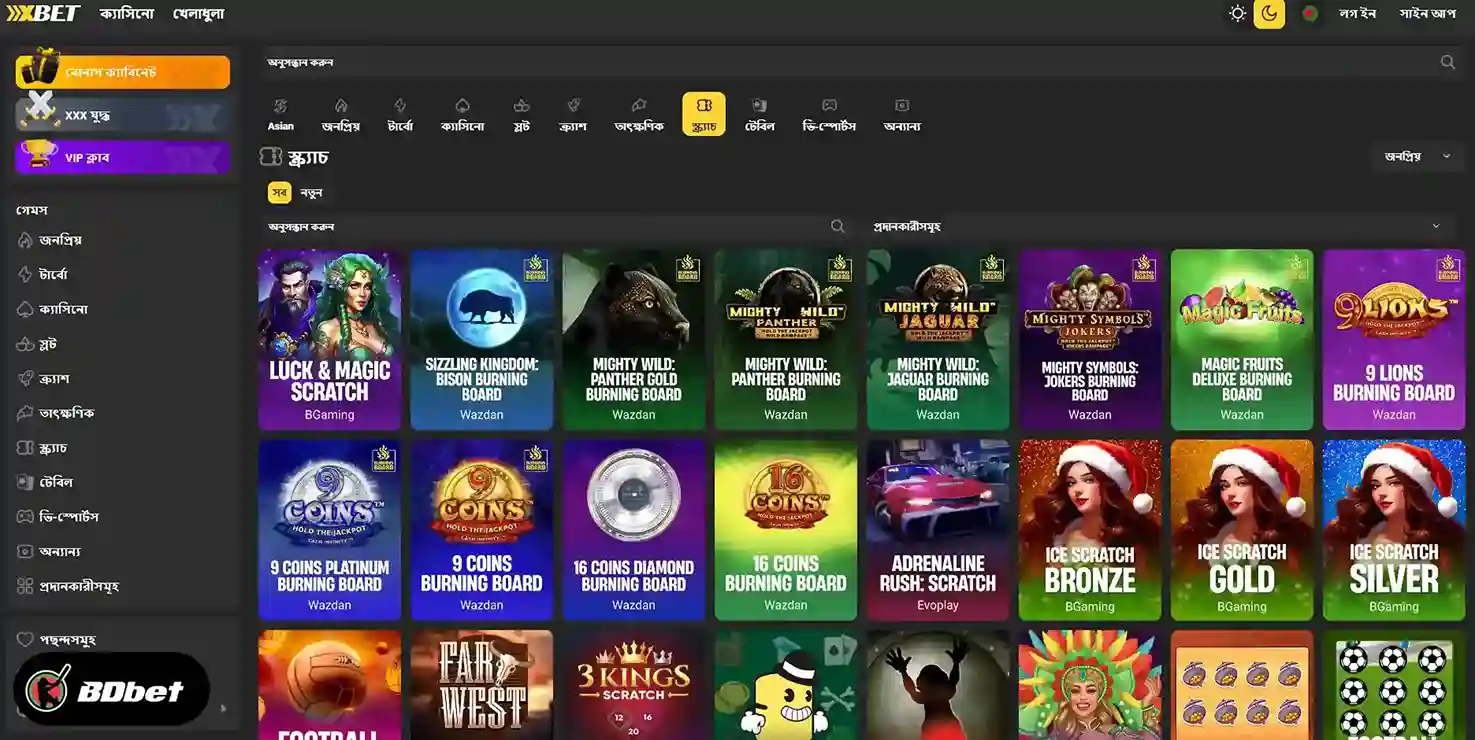Image resolution: width=1475 pixels, height=740 pixels.
Task: Open sidebar পছন্দসমূহ heart favorites item
Action: 57,639
